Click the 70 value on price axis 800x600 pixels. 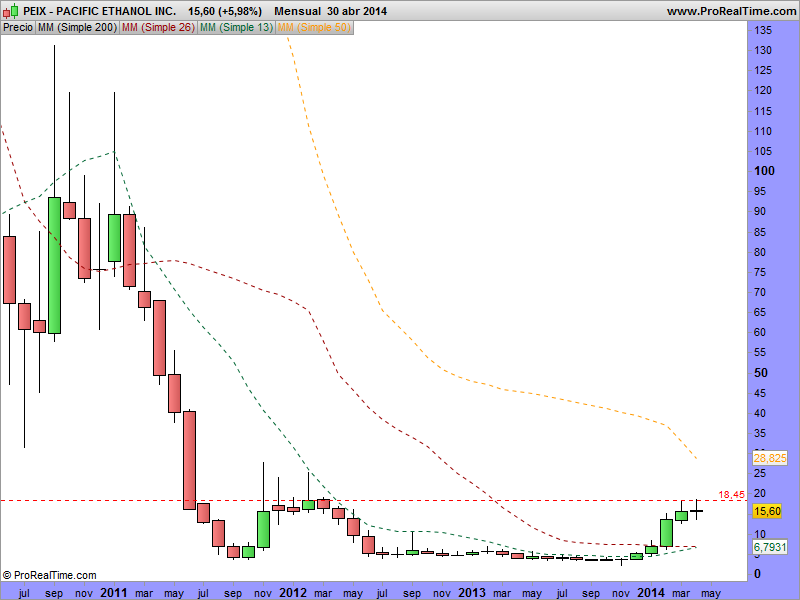(760, 292)
